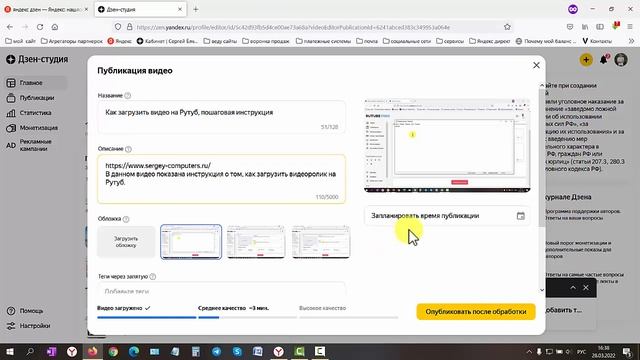Select the third cover thumbnail
Image resolution: width=640 pixels, height=360 pixels.
click(x=321, y=242)
